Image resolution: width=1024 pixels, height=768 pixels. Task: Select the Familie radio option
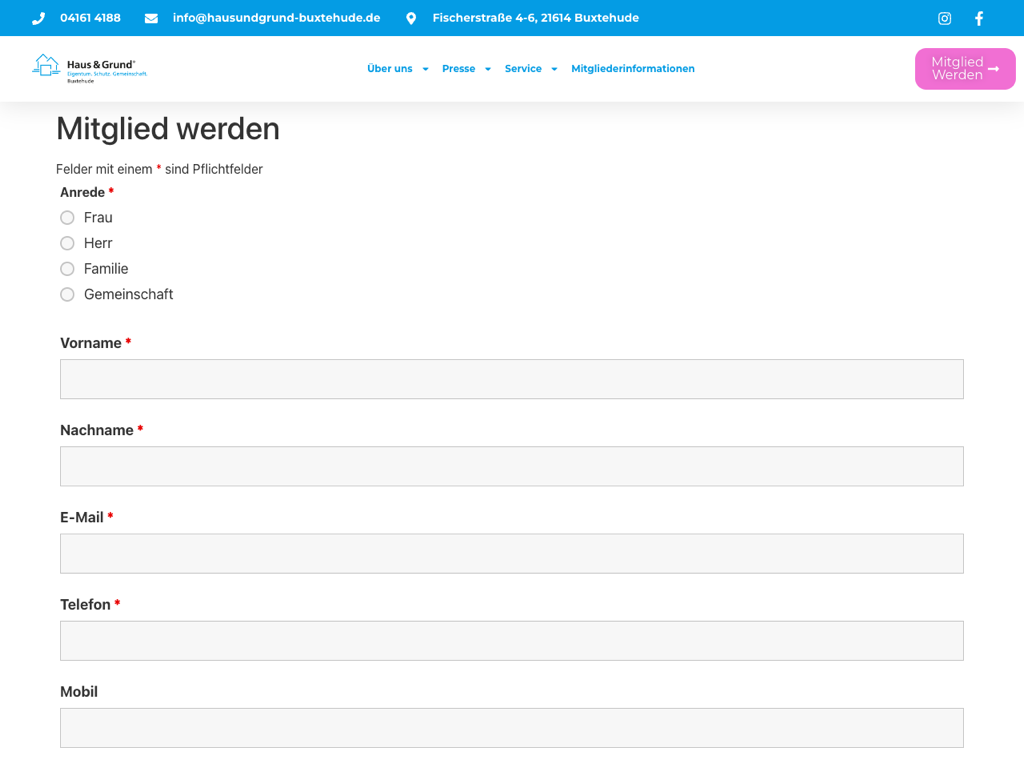pyautogui.click(x=67, y=268)
